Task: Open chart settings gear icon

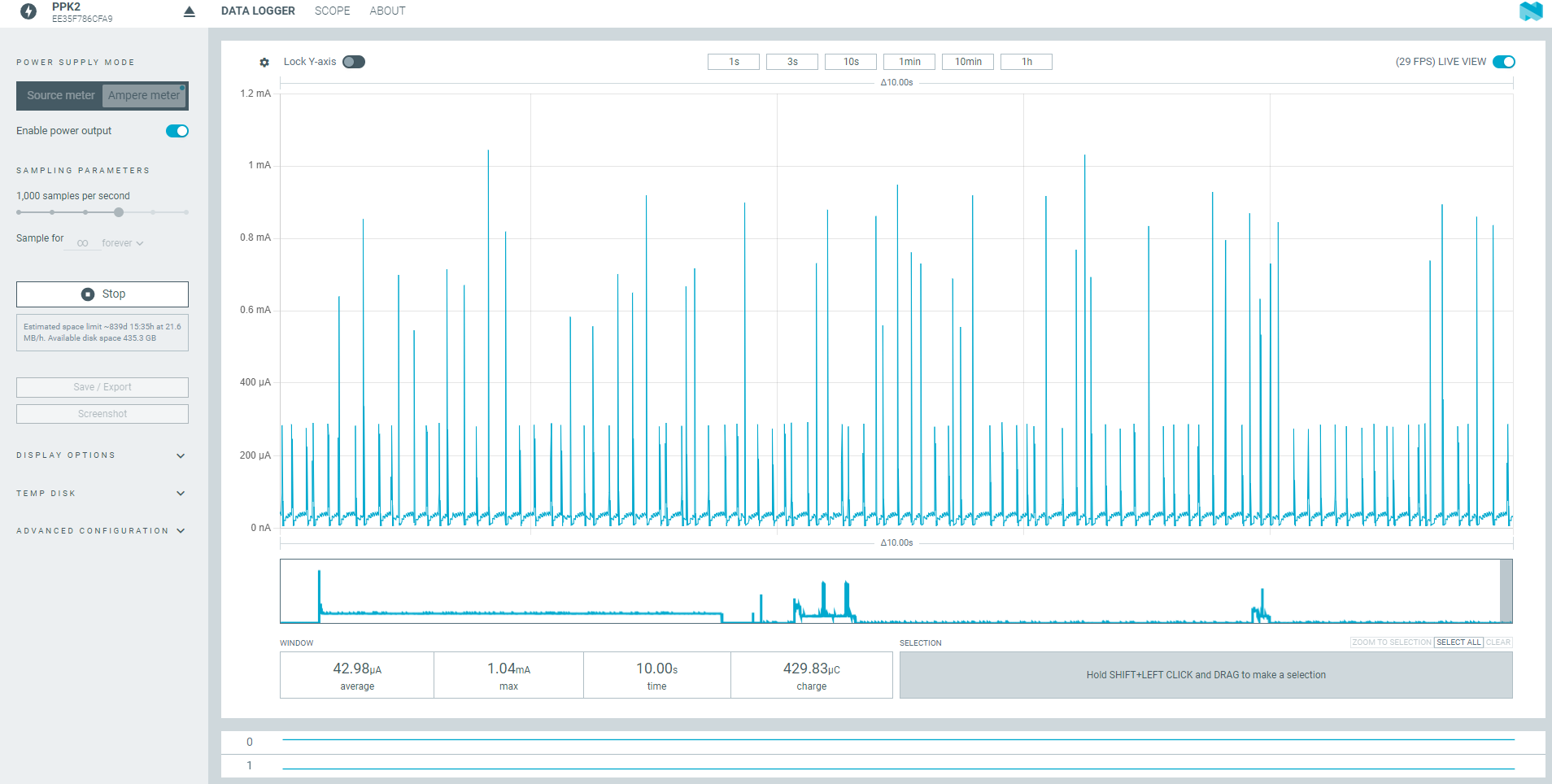Action: [264, 62]
